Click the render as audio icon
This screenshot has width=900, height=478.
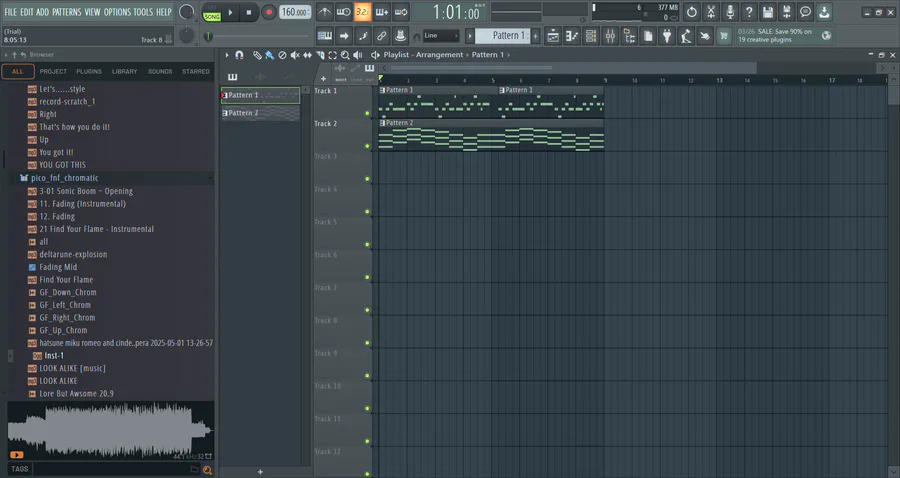(786, 11)
